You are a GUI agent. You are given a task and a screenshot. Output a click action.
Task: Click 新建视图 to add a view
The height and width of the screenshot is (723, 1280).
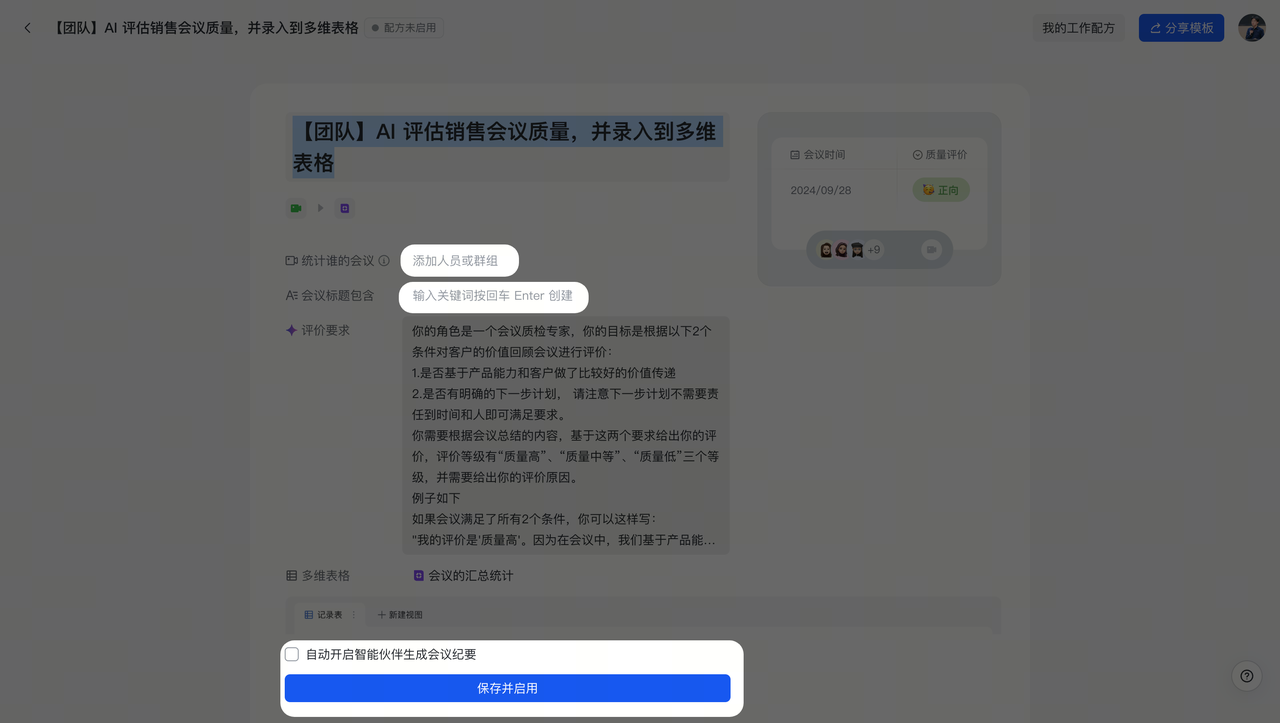point(400,615)
